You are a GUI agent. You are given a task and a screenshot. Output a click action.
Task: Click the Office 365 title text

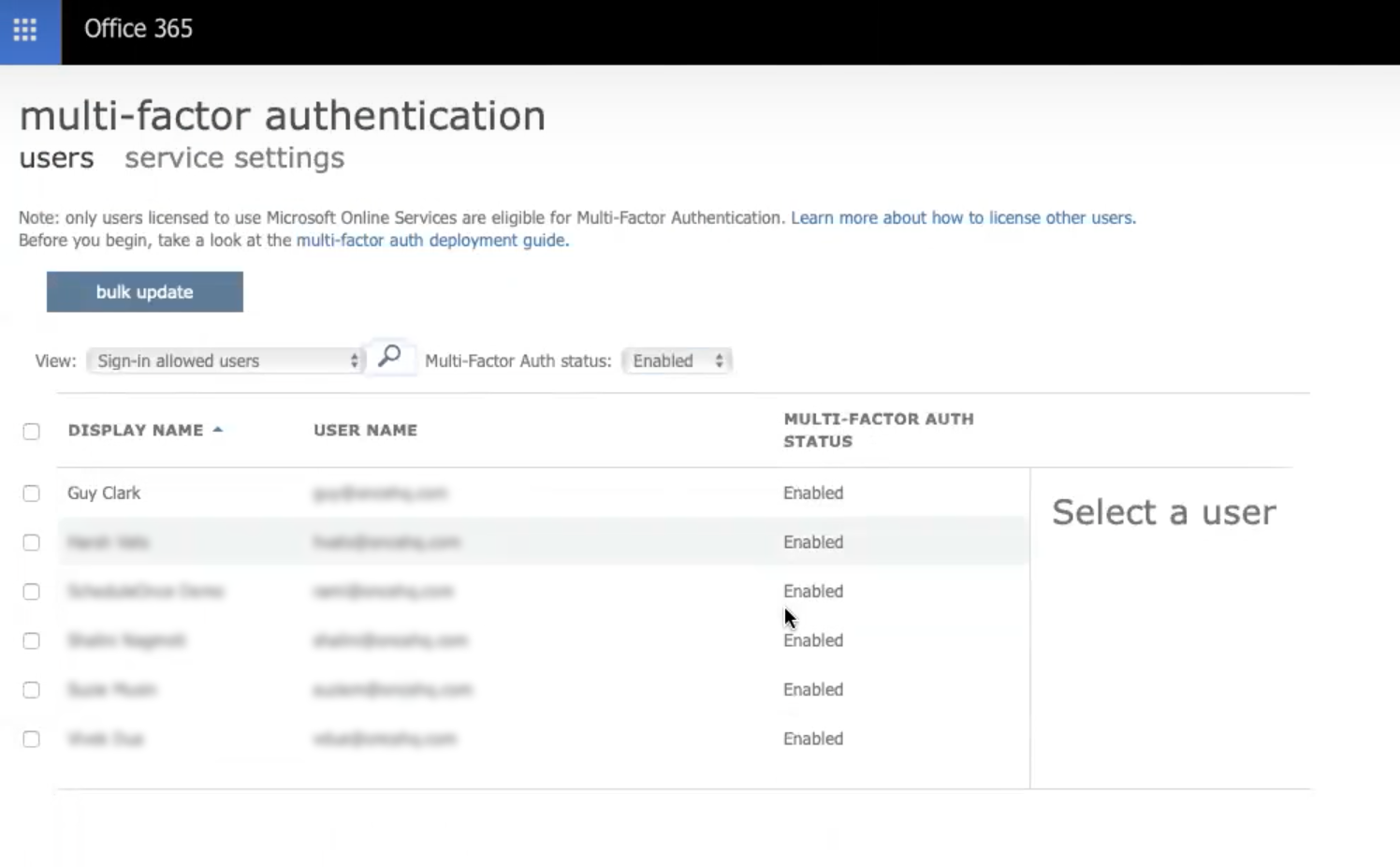[x=139, y=29]
